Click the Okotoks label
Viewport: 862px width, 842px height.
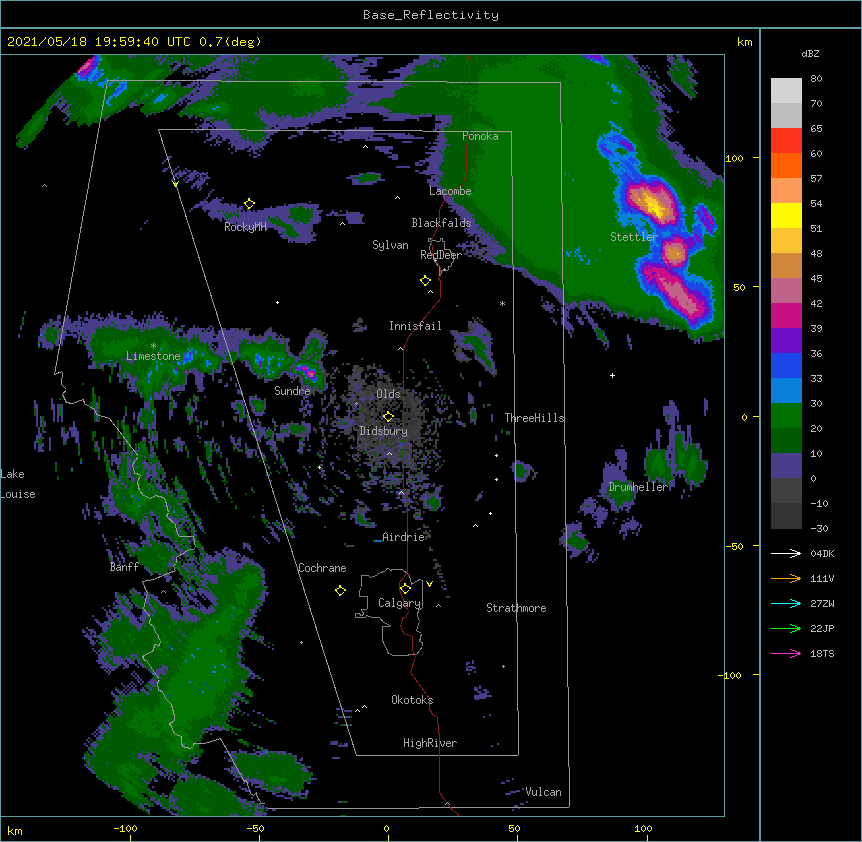click(x=412, y=700)
